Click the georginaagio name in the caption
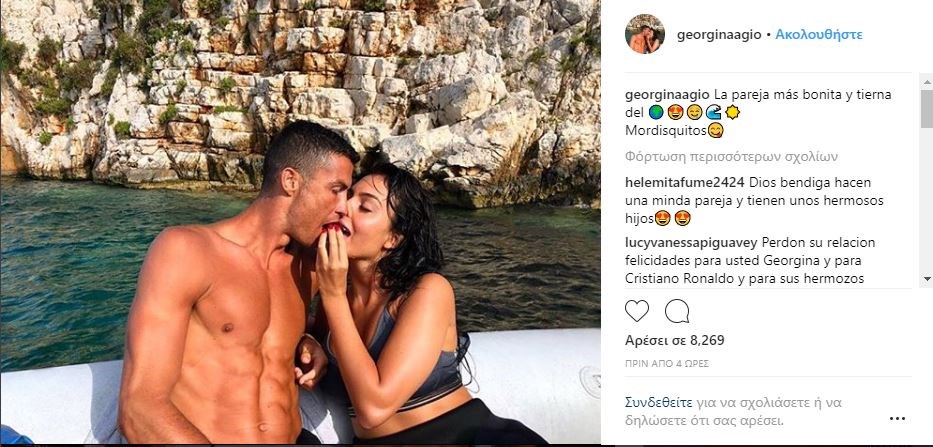Viewport: 933px width, 447px height. [x=667, y=95]
